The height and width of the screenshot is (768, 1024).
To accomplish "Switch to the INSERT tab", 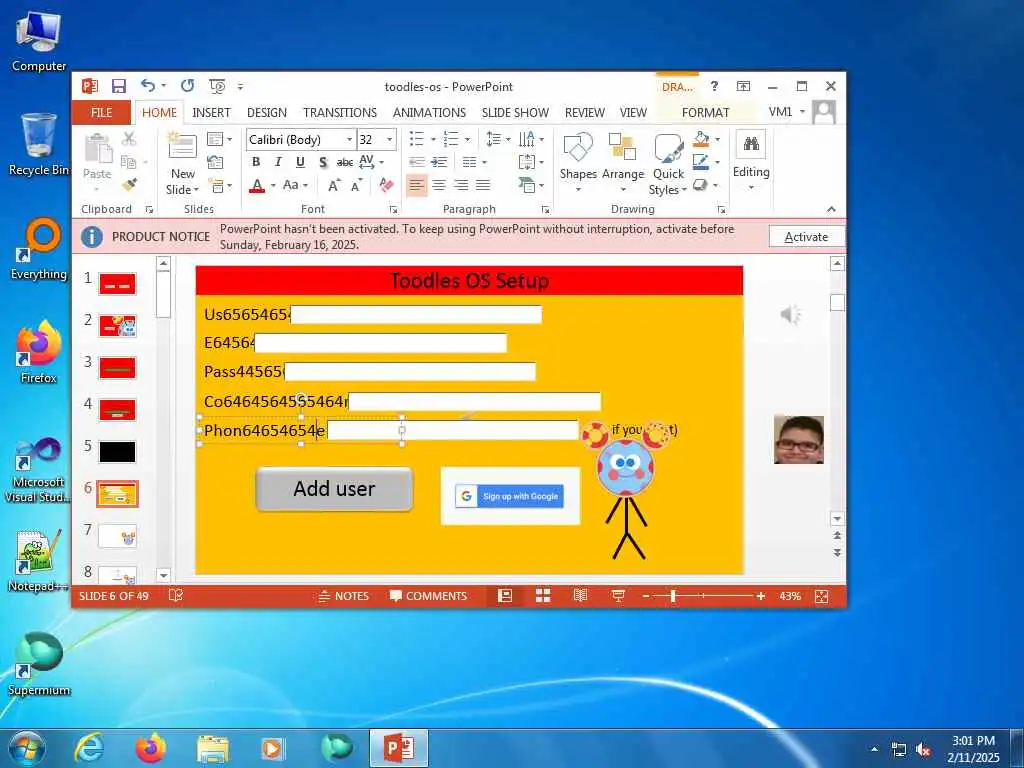I will 211,112.
